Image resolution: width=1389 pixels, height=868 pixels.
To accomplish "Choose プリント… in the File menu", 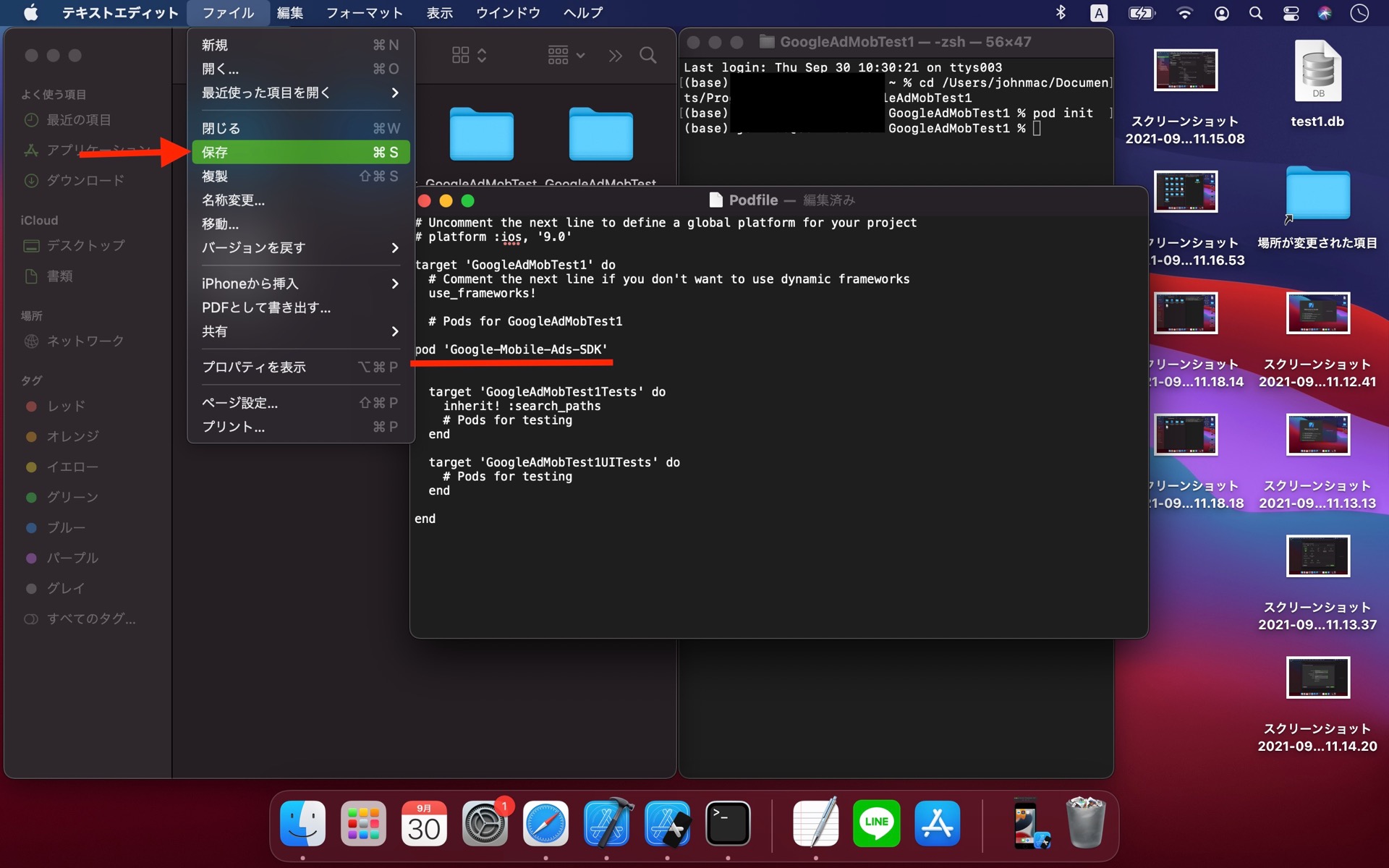I will pos(300,426).
